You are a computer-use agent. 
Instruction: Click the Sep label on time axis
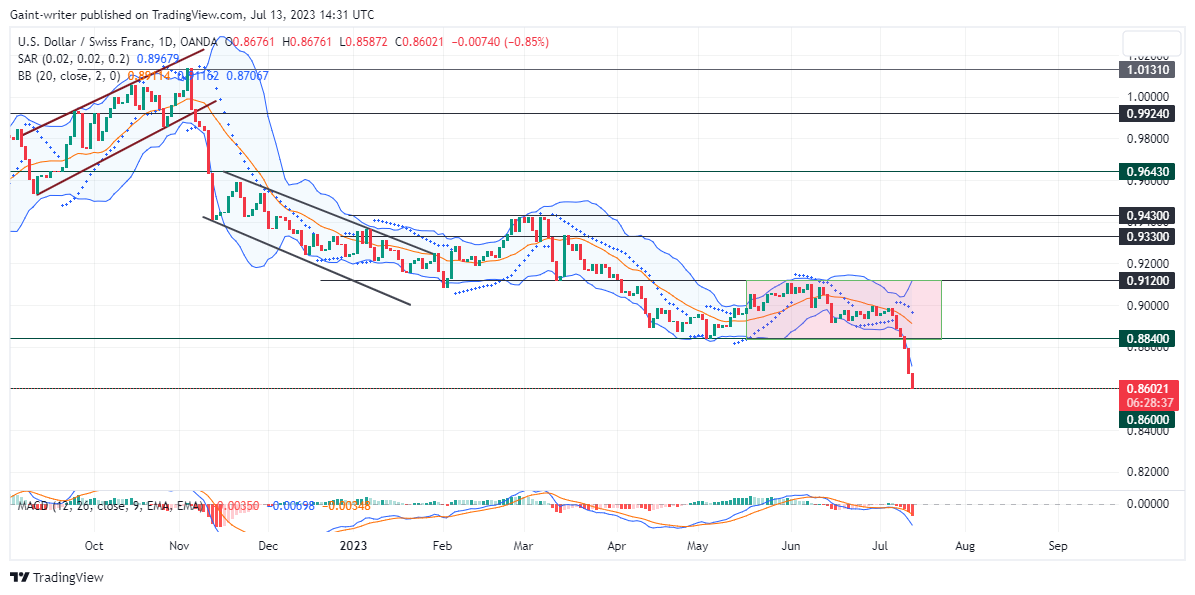[x=1057, y=546]
